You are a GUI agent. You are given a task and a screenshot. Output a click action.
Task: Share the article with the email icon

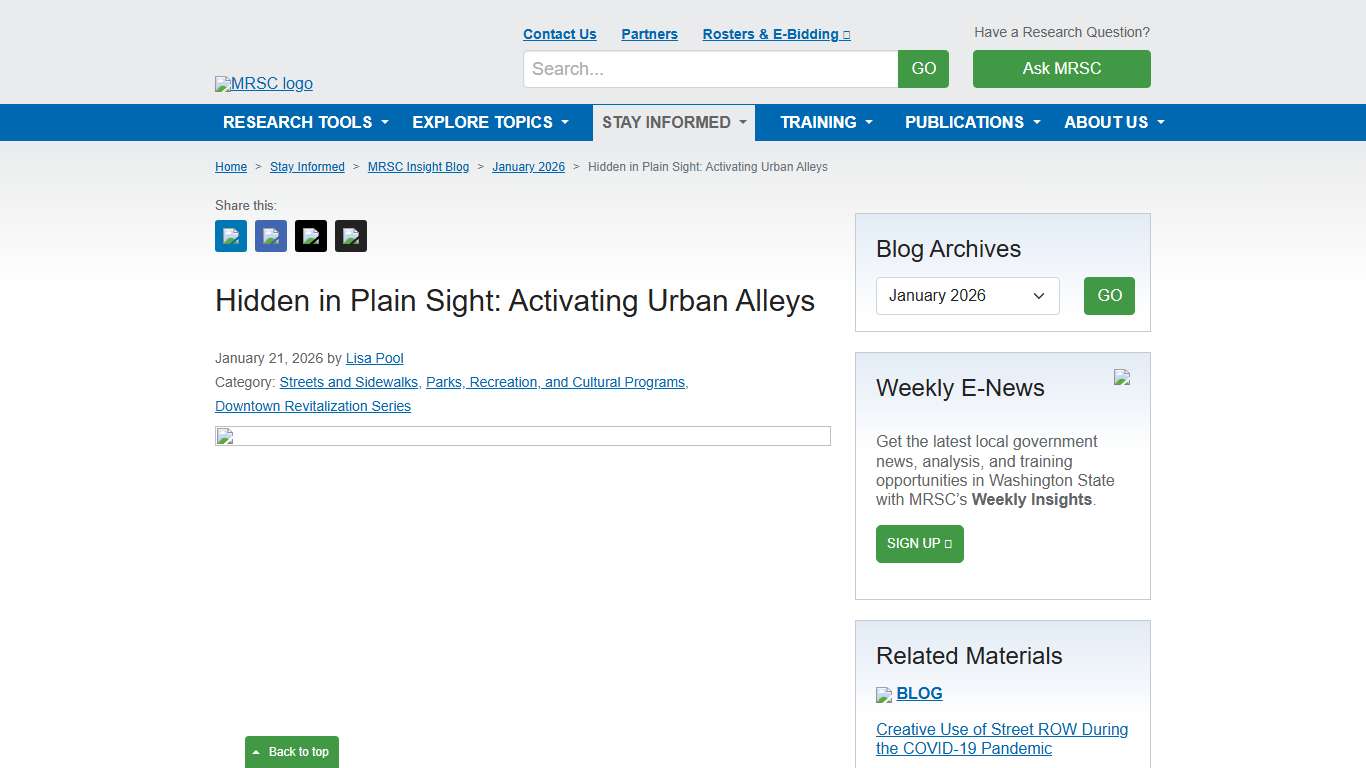(350, 236)
